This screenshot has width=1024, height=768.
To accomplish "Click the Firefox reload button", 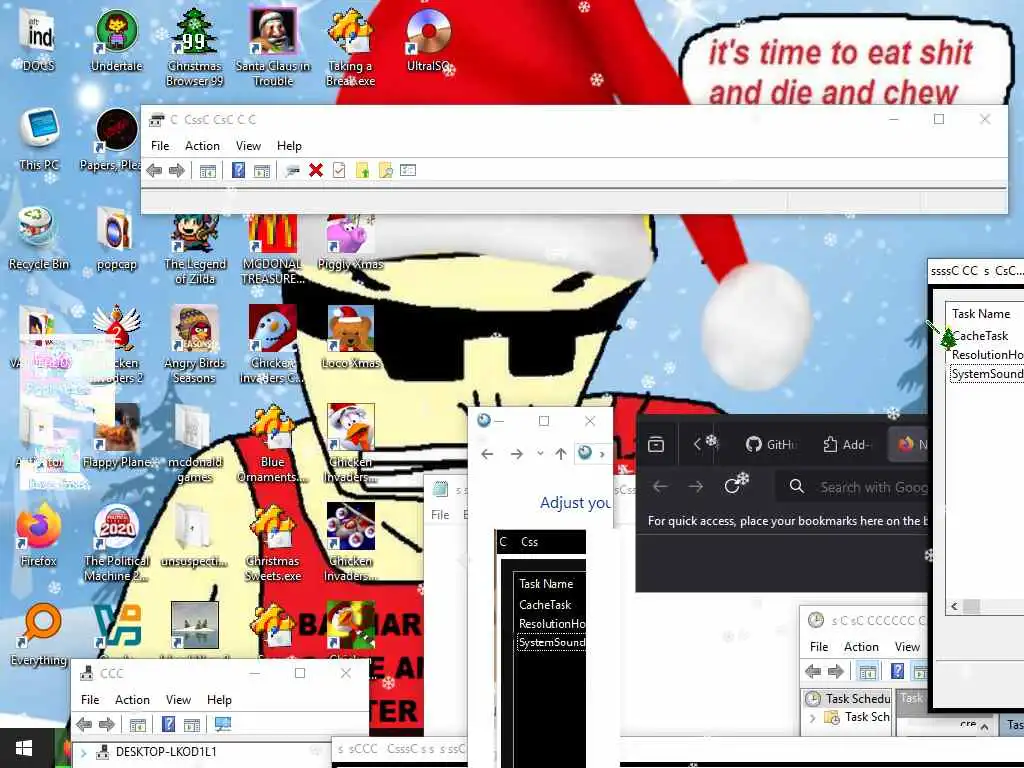I will (x=734, y=485).
